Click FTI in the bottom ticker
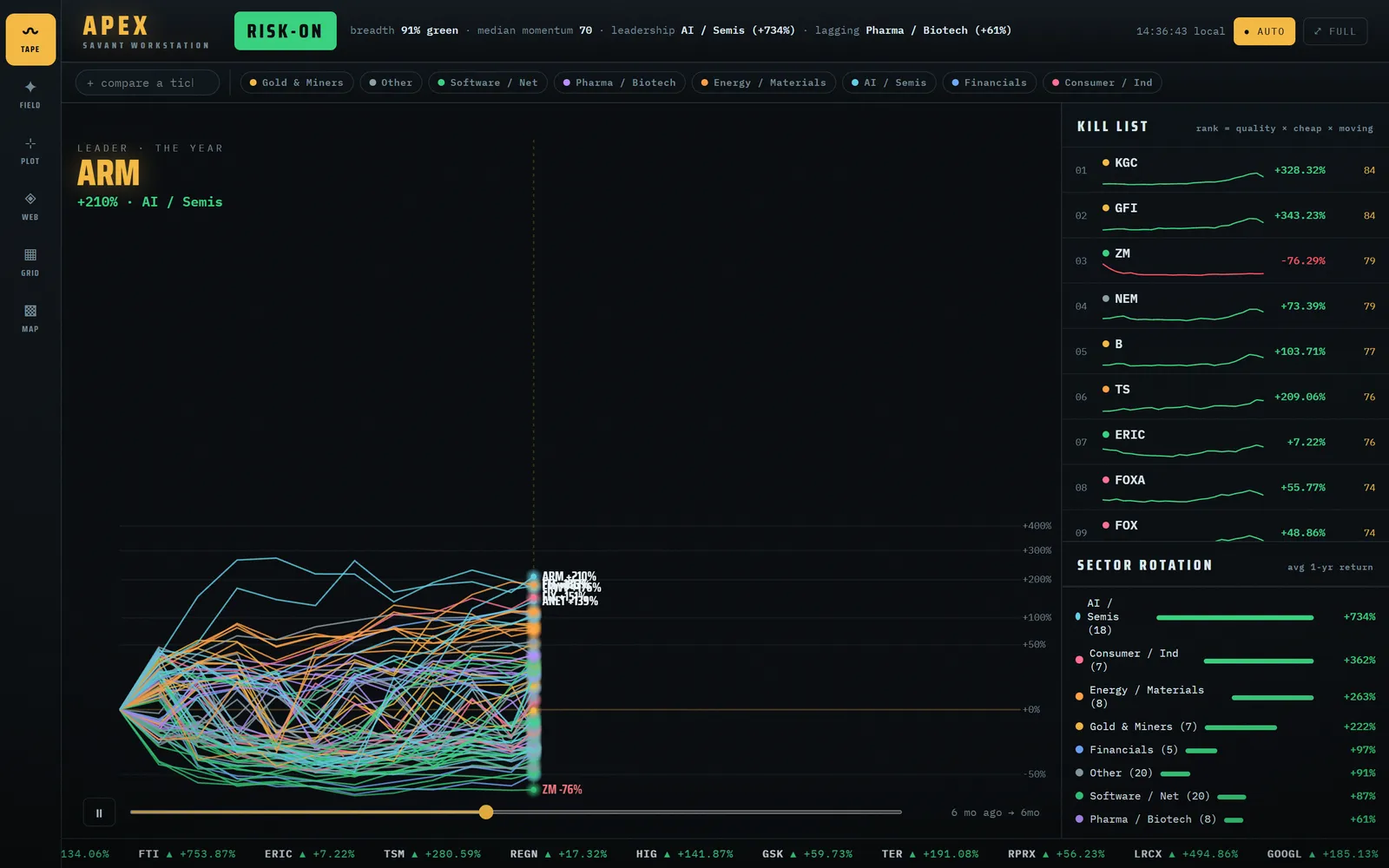1389x868 pixels. 187,854
